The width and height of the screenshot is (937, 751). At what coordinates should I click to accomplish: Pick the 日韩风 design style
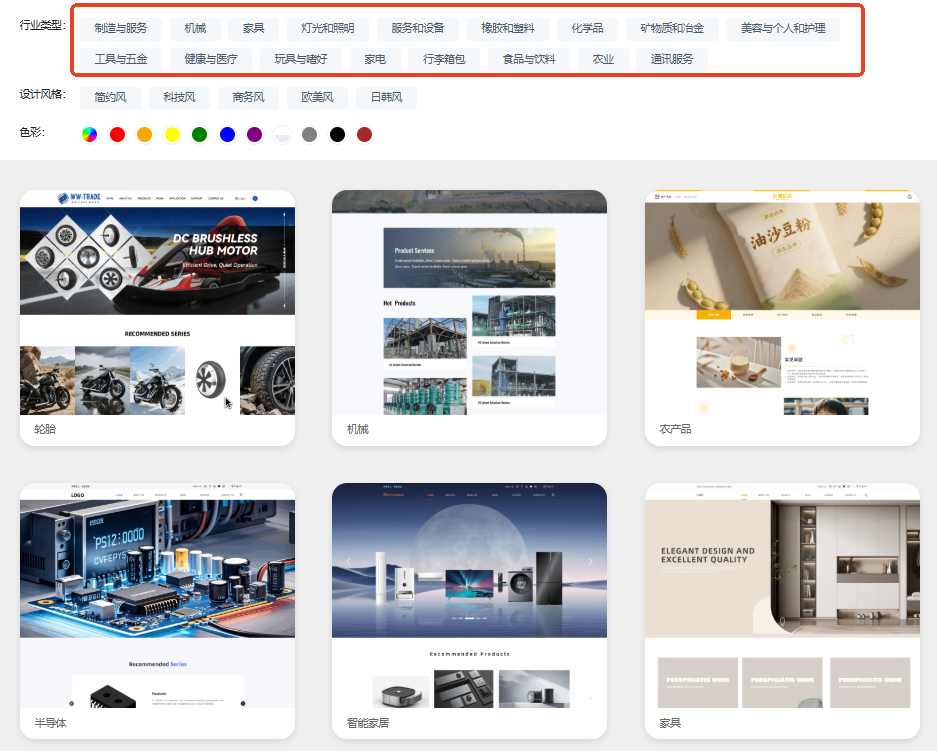(x=386, y=97)
